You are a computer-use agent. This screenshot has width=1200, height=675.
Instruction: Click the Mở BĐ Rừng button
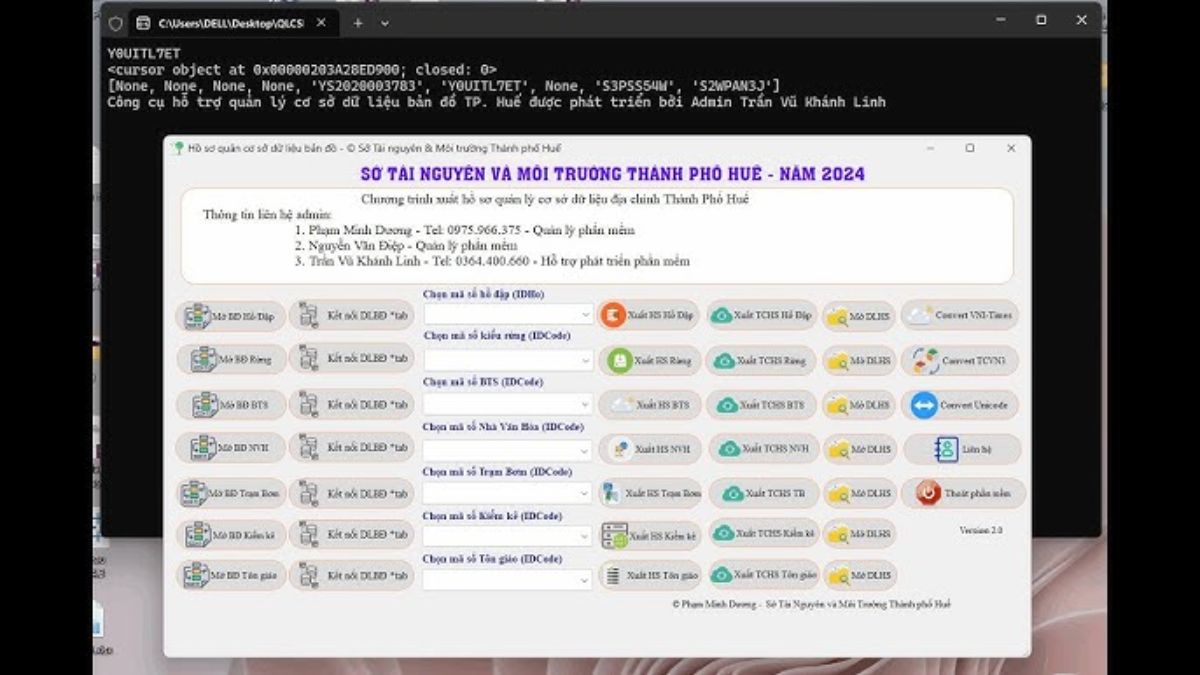coord(230,359)
